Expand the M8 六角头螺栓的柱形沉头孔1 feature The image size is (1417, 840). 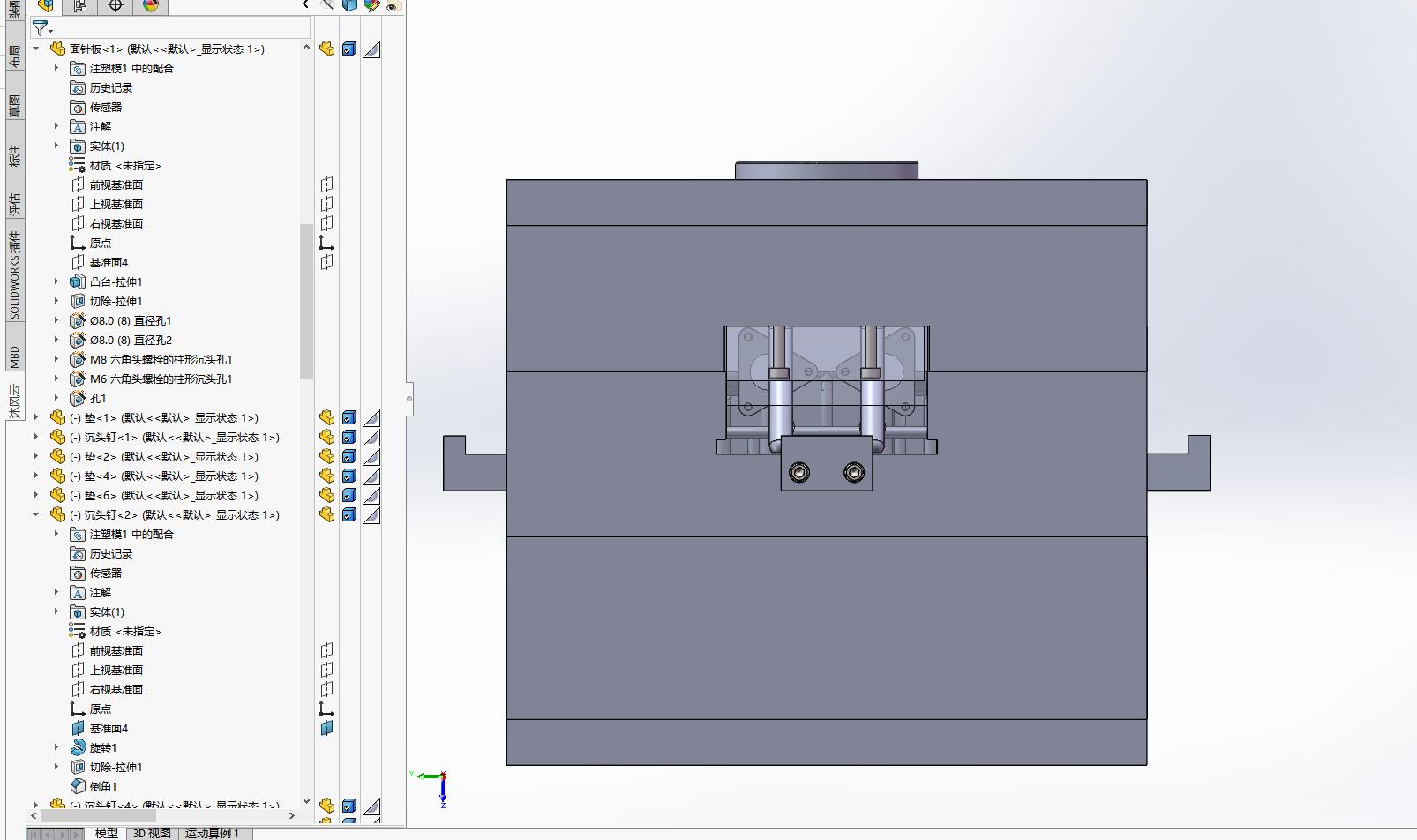56,359
